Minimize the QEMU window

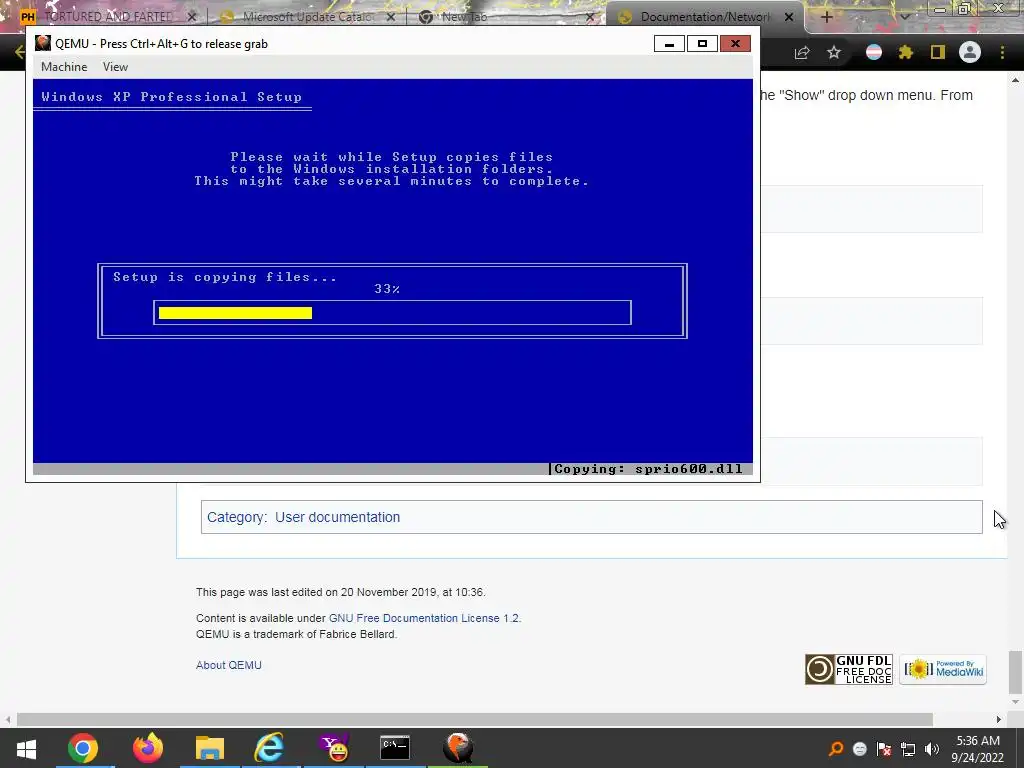669,43
